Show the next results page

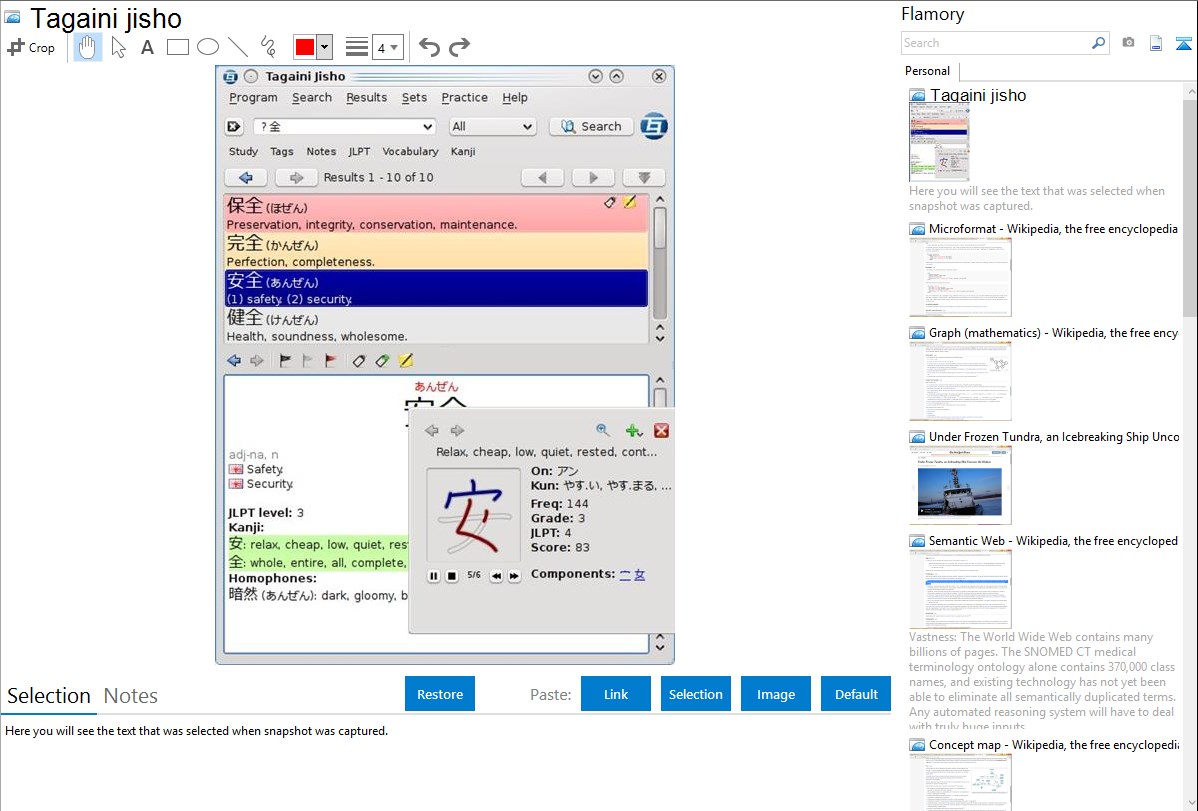coord(593,177)
